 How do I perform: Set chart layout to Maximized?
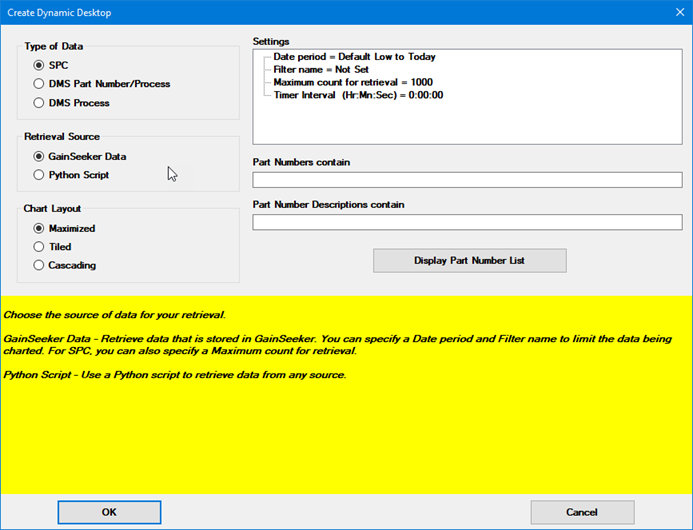point(39,229)
